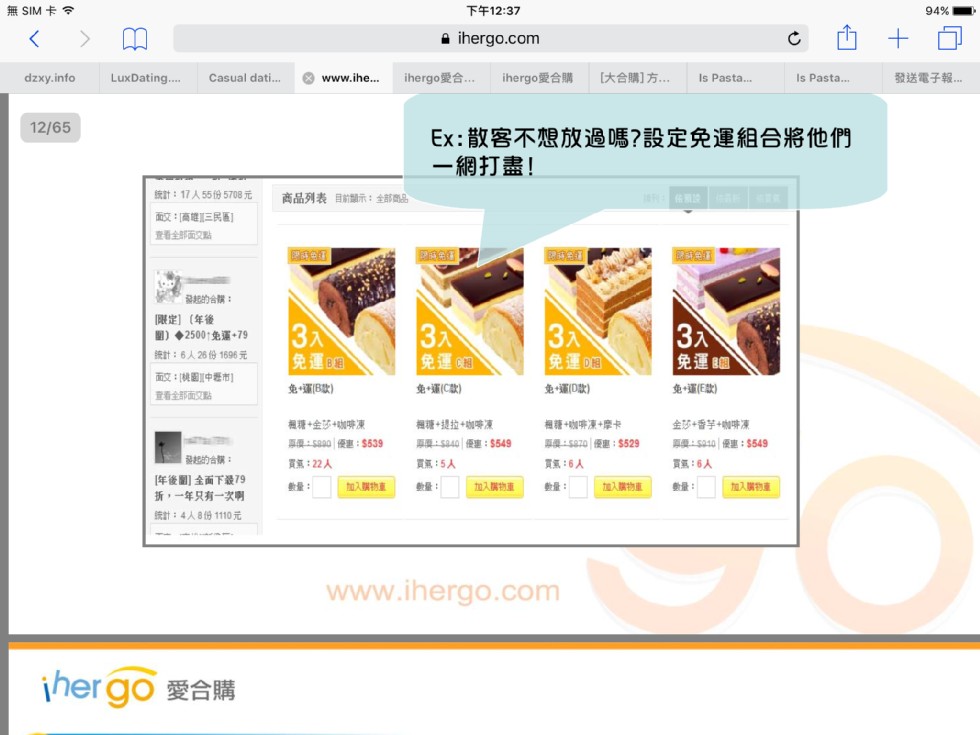Click the Wi-Fi status icon
Viewport: 980px width, 735px height.
68,10
